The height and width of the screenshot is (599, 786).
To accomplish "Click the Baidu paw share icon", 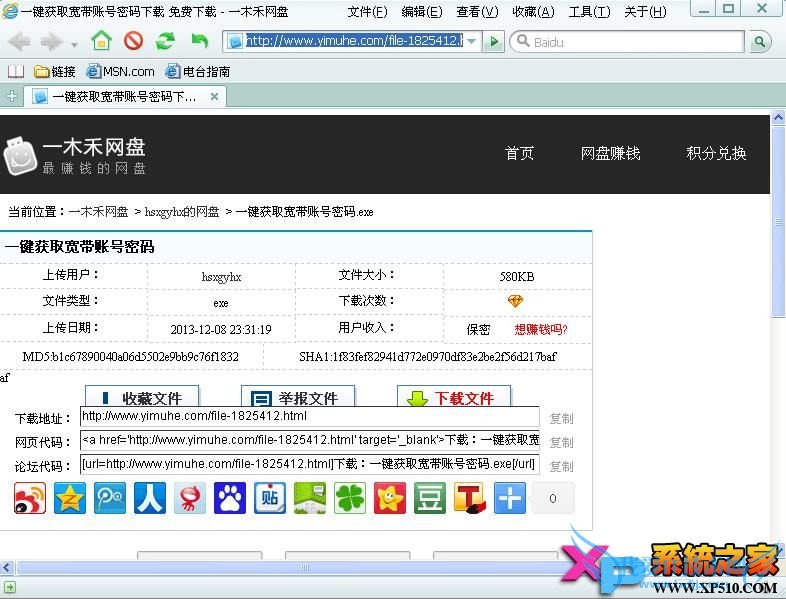I will pyautogui.click(x=230, y=497).
